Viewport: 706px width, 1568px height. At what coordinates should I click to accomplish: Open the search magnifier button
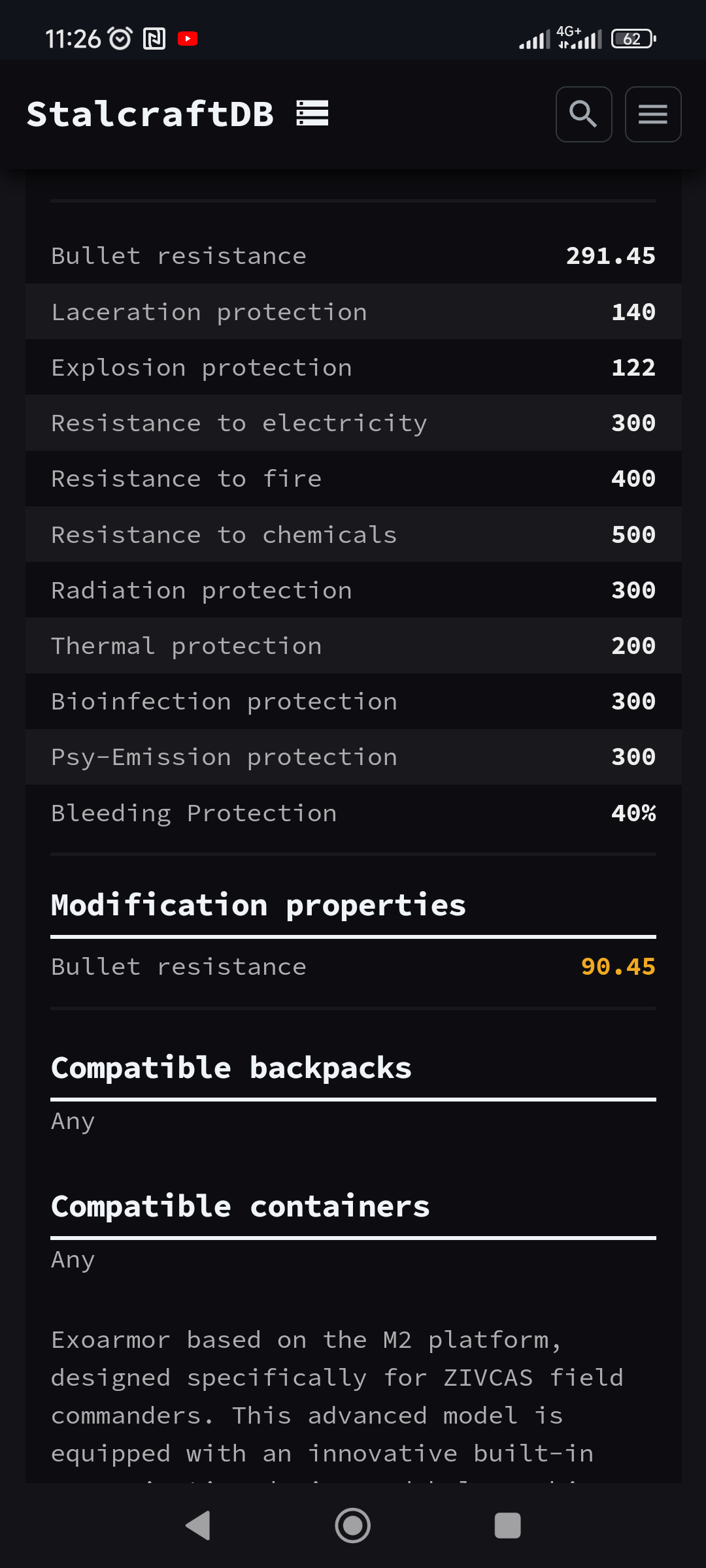click(x=584, y=114)
